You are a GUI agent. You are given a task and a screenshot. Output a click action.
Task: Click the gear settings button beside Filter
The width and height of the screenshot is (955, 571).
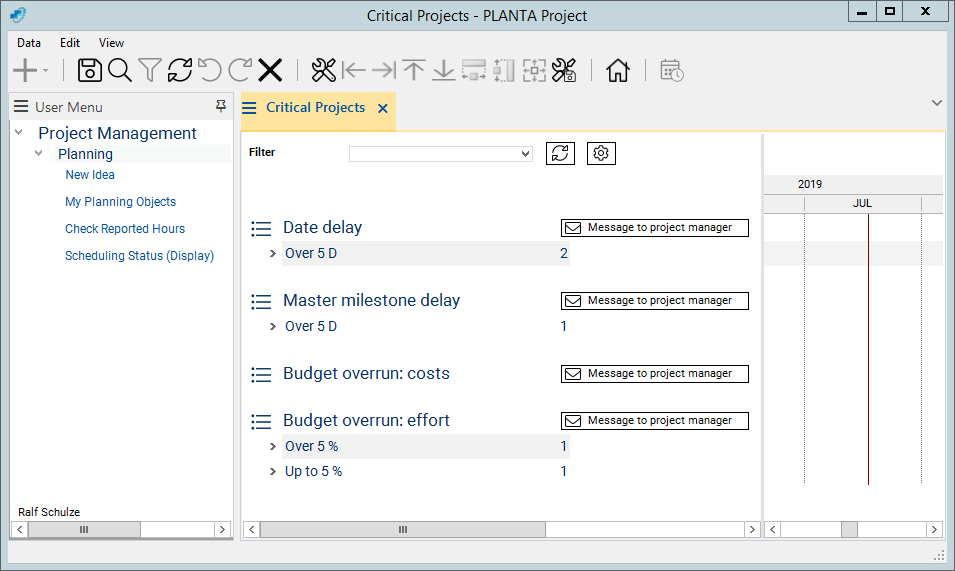(x=601, y=153)
